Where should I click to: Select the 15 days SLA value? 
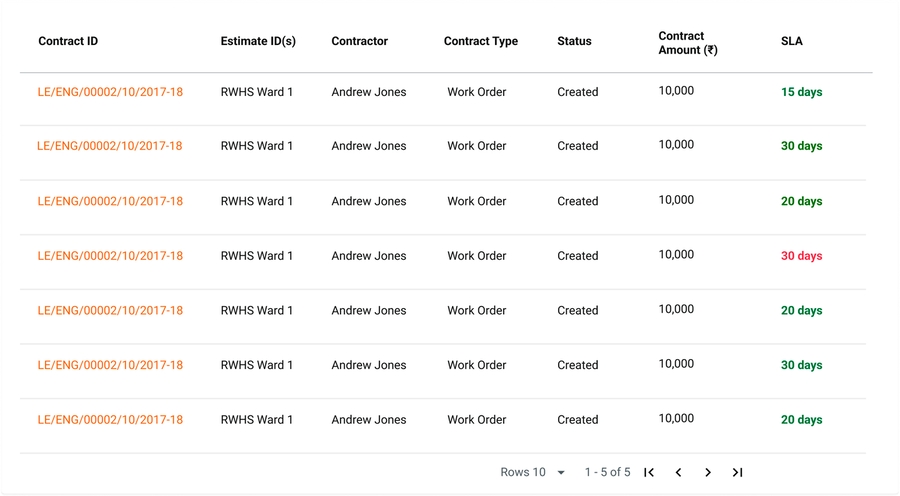tap(801, 92)
